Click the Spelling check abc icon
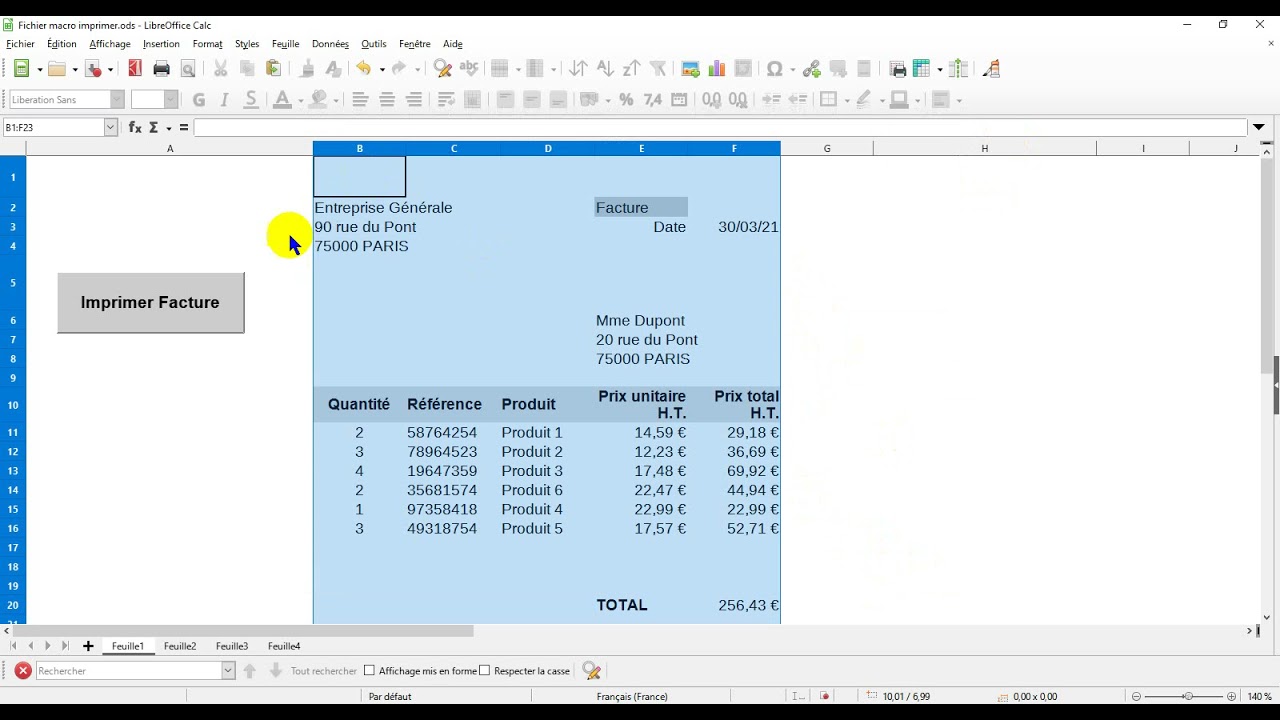The height and width of the screenshot is (720, 1280). pos(469,69)
